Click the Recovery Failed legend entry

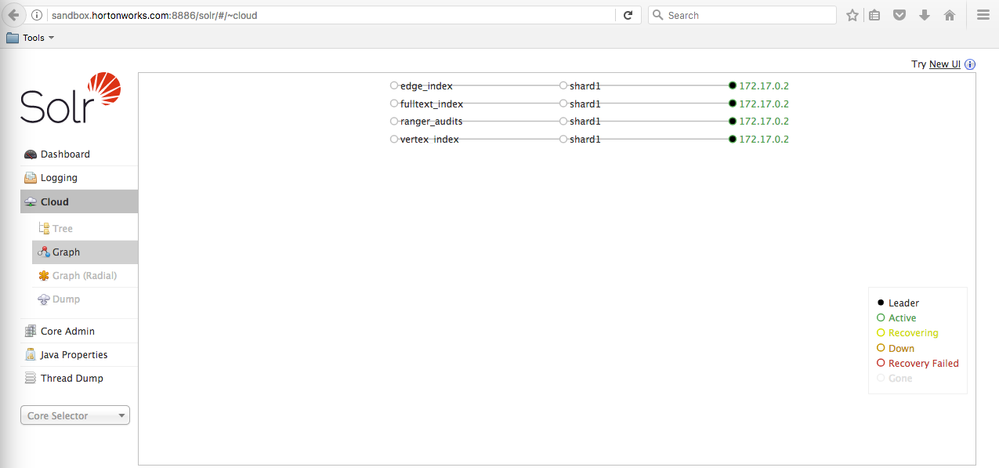pyautogui.click(x=918, y=363)
